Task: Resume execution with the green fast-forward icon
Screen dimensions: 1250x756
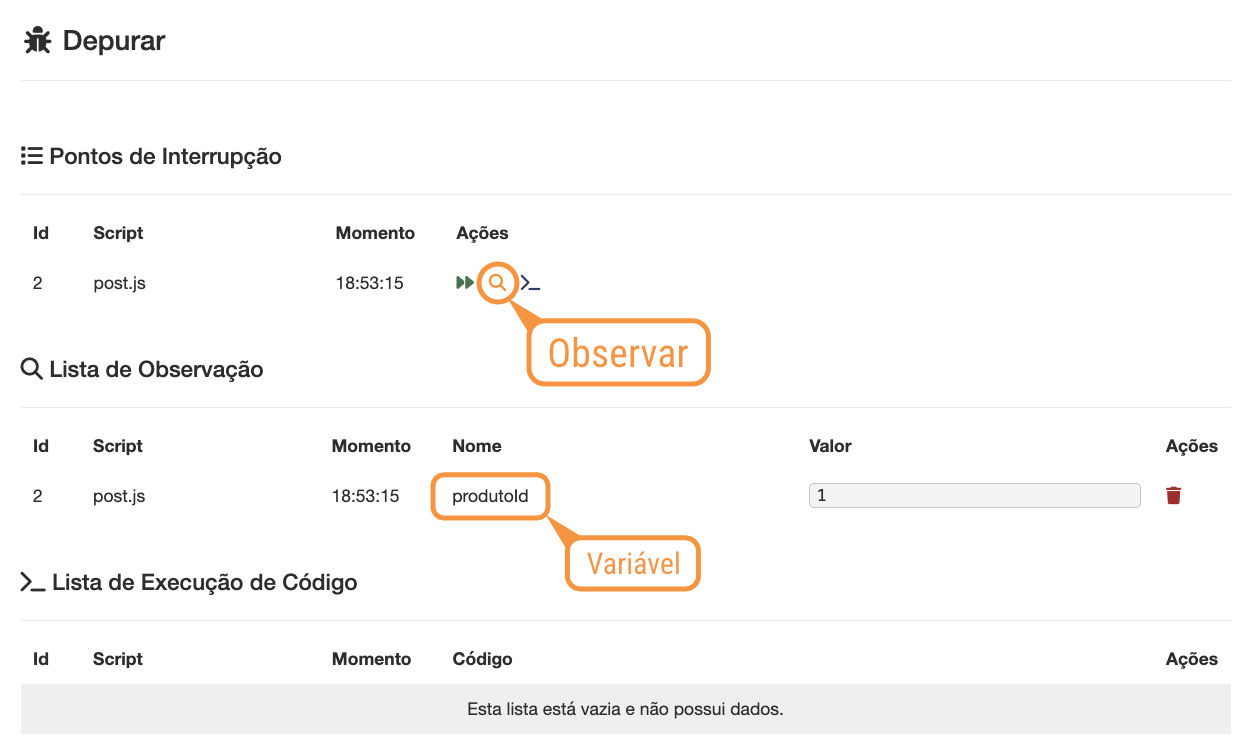Action: (x=464, y=283)
